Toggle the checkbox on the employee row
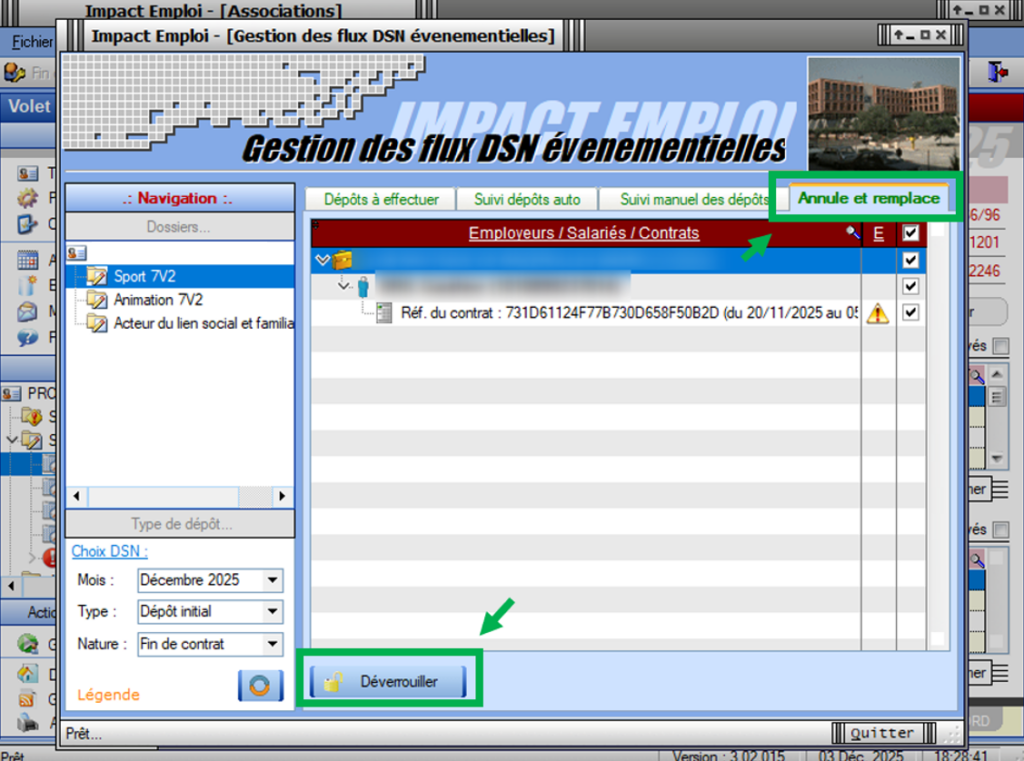The width and height of the screenshot is (1024, 761). 910,286
